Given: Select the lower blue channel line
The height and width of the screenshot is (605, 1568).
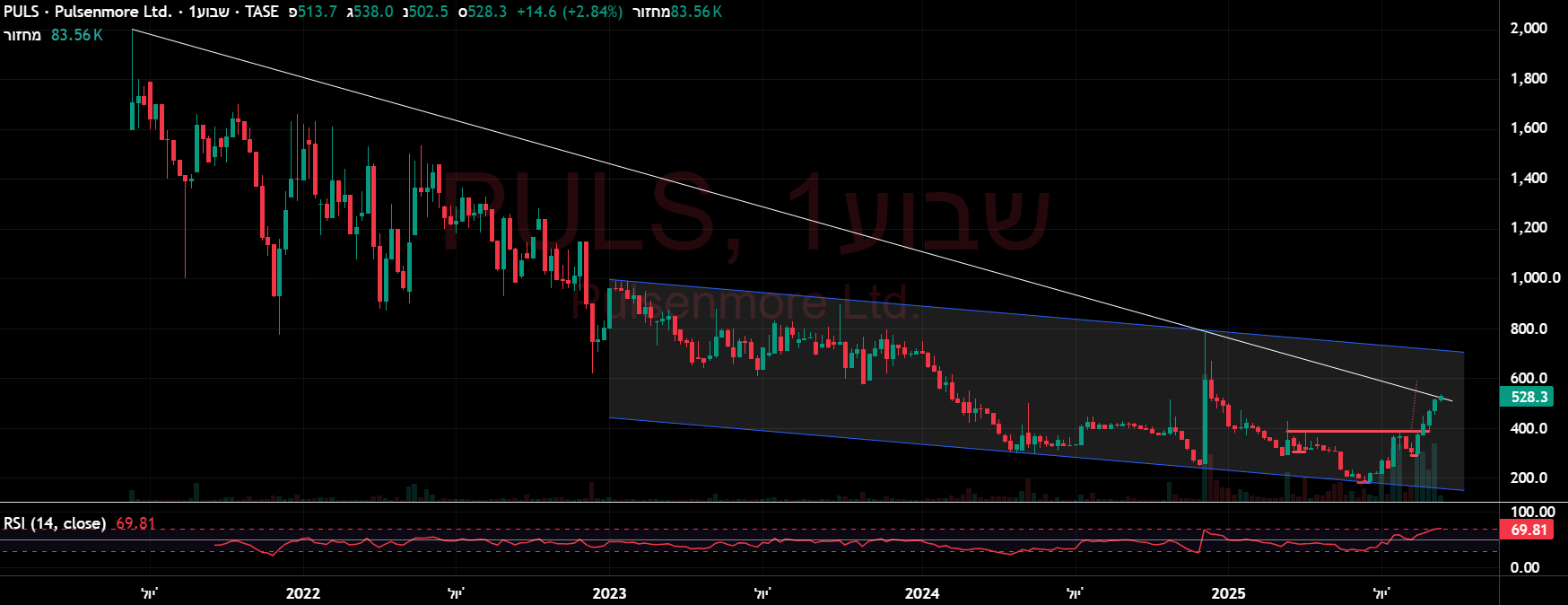Looking at the screenshot, I should (x=1036, y=454).
